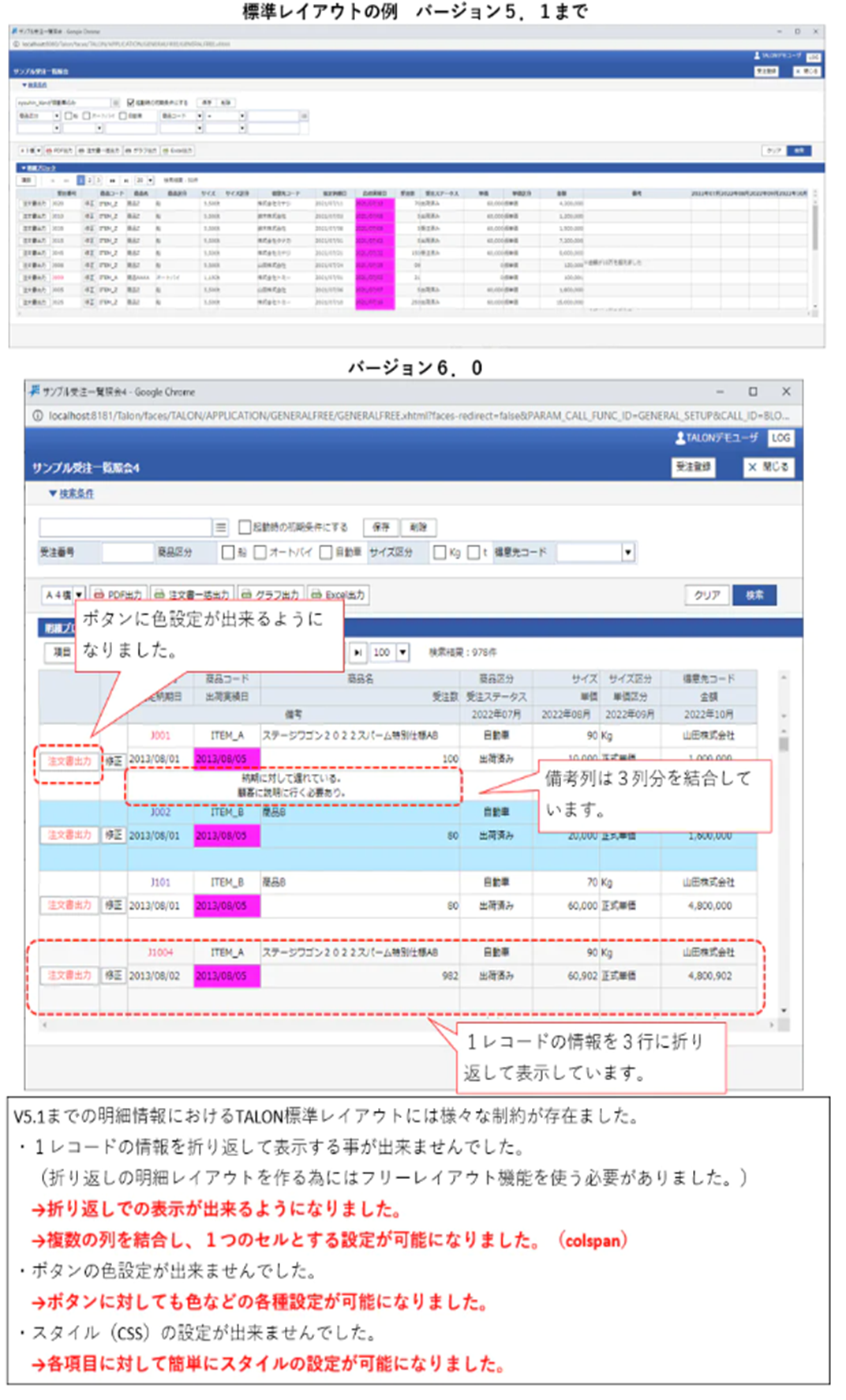This screenshot has height=1400, width=846.
Task: Check the t size category checkbox
Action: tap(474, 553)
